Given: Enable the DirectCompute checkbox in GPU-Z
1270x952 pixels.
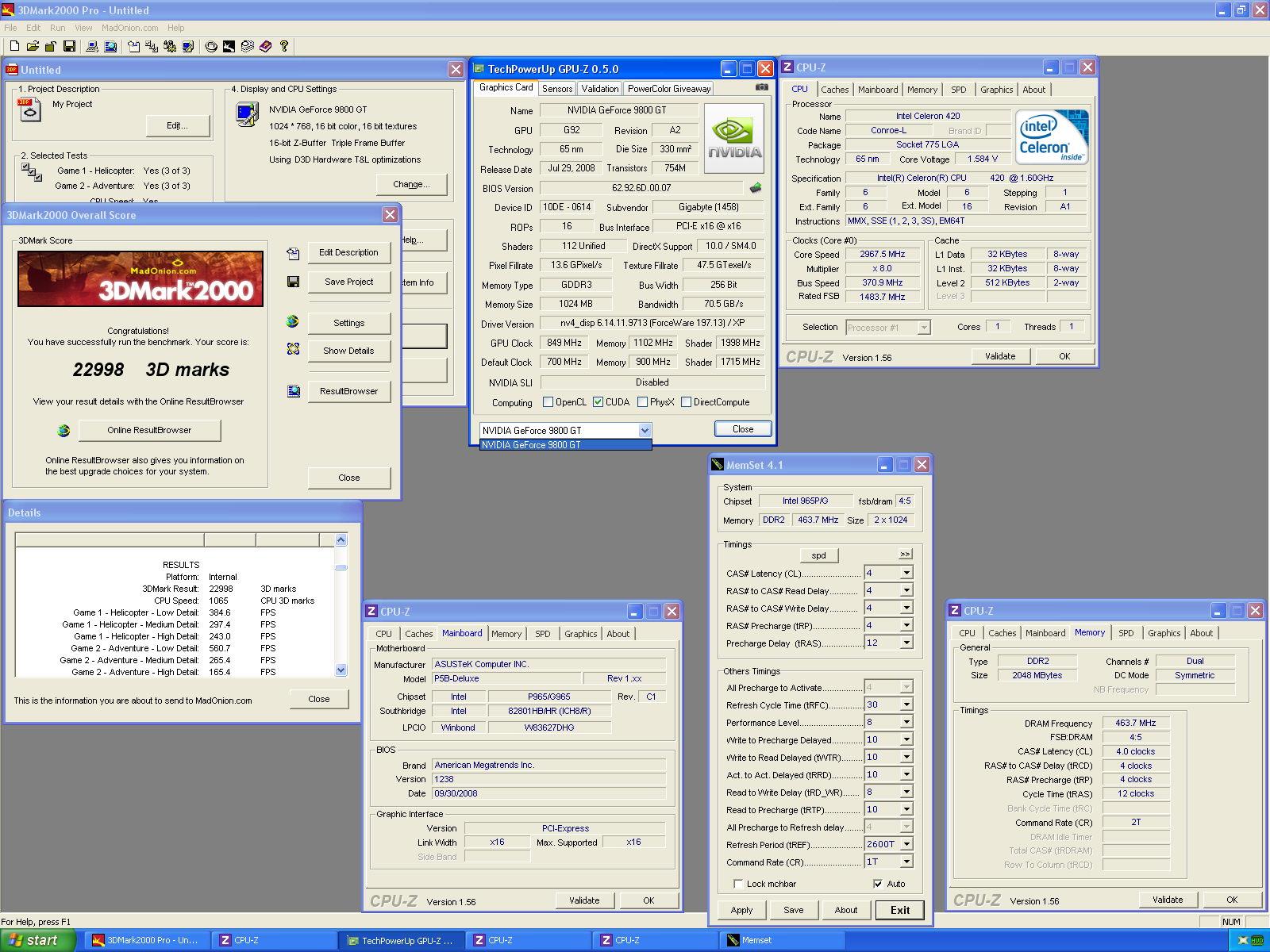Looking at the screenshot, I should [x=686, y=402].
